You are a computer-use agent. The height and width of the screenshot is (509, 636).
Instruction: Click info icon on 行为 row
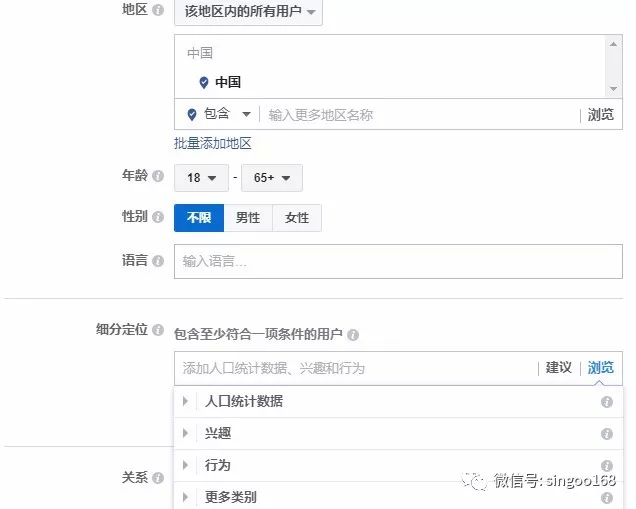[x=607, y=466]
